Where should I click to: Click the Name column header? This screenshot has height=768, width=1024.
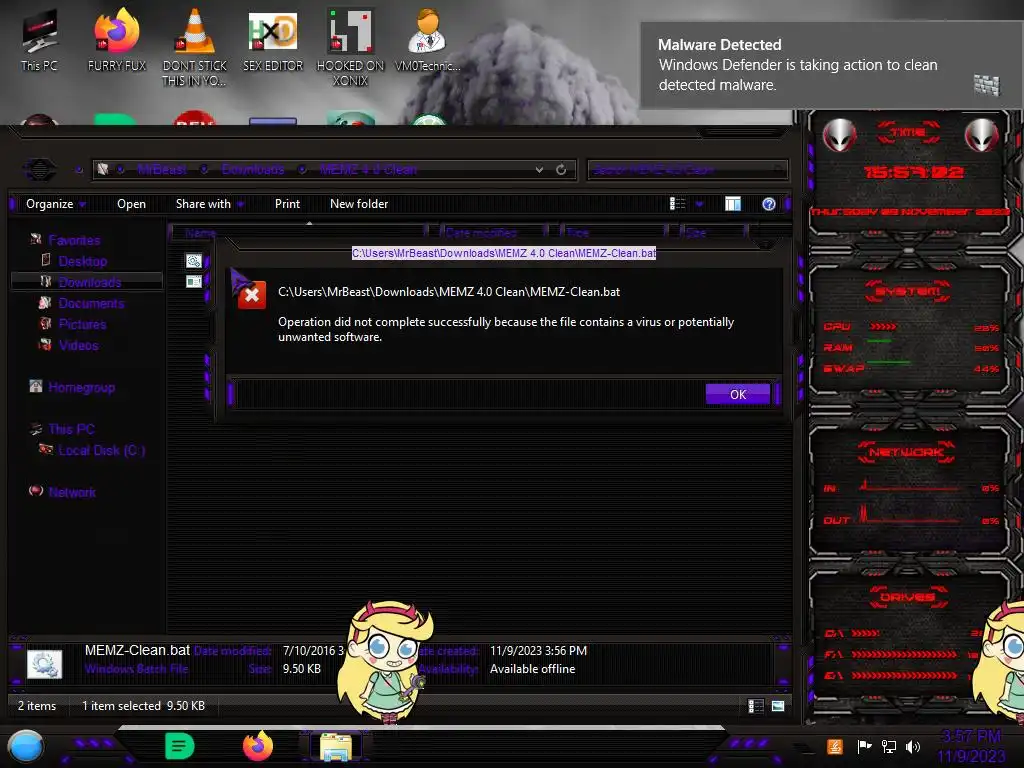click(x=298, y=233)
